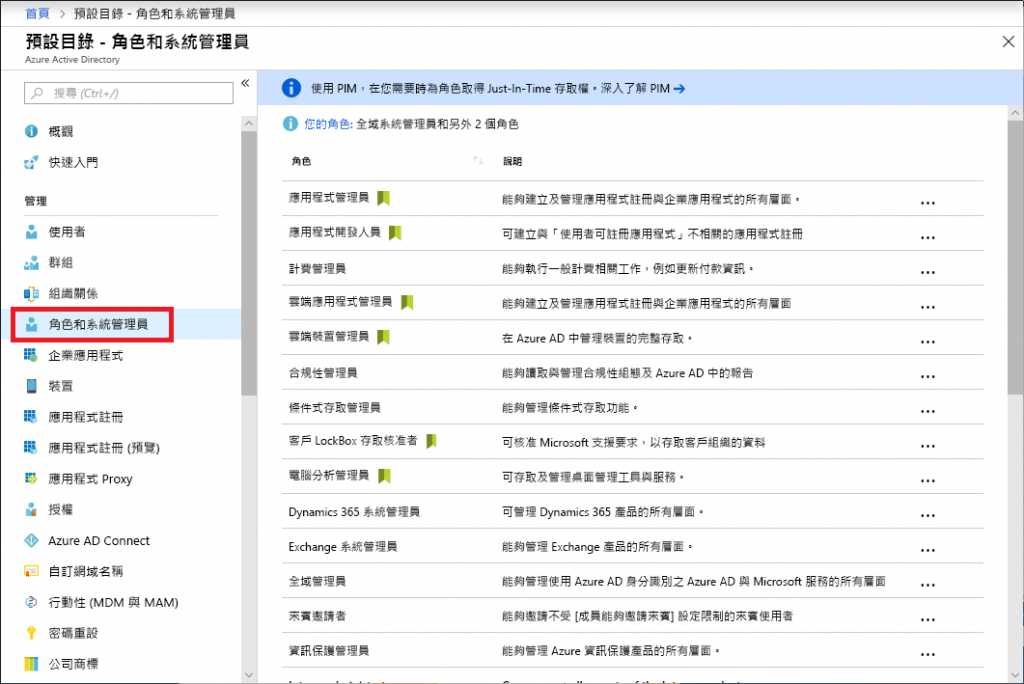Screen dimensions: 1024x684
Task: Open more options for 資訊保護管理員 row
Action: [x=927, y=654]
